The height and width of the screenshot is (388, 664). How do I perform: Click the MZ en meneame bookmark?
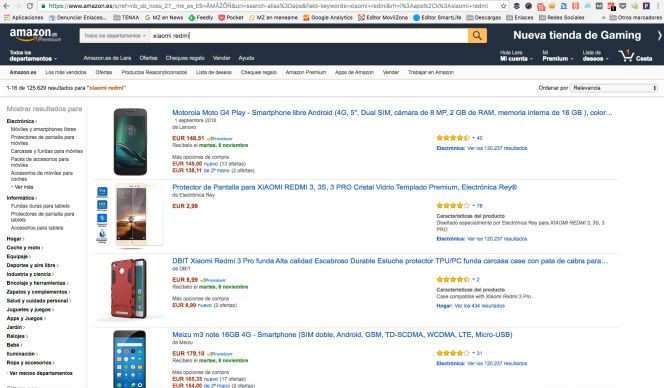273,18
